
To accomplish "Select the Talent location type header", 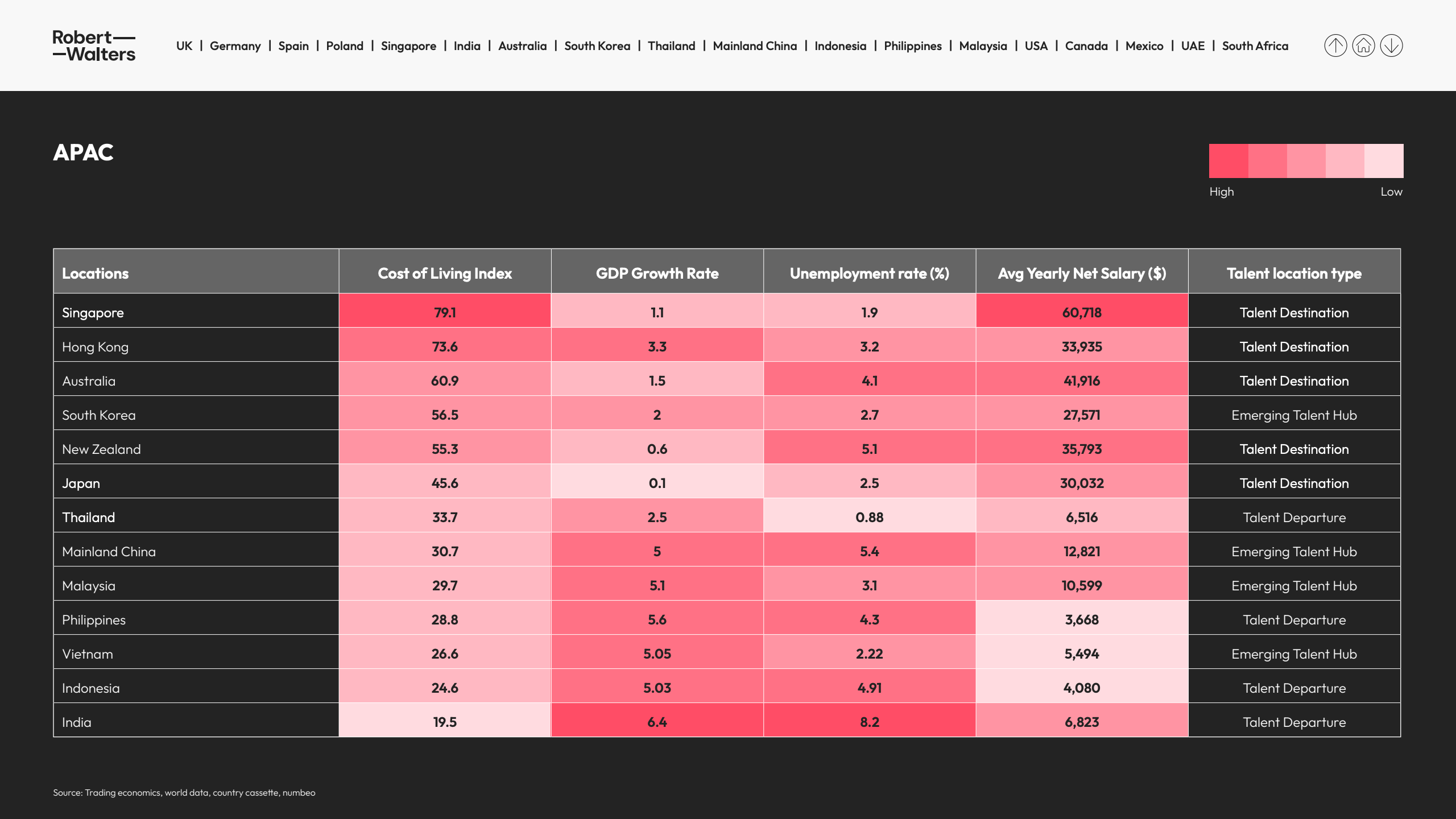I will 1294,274.
